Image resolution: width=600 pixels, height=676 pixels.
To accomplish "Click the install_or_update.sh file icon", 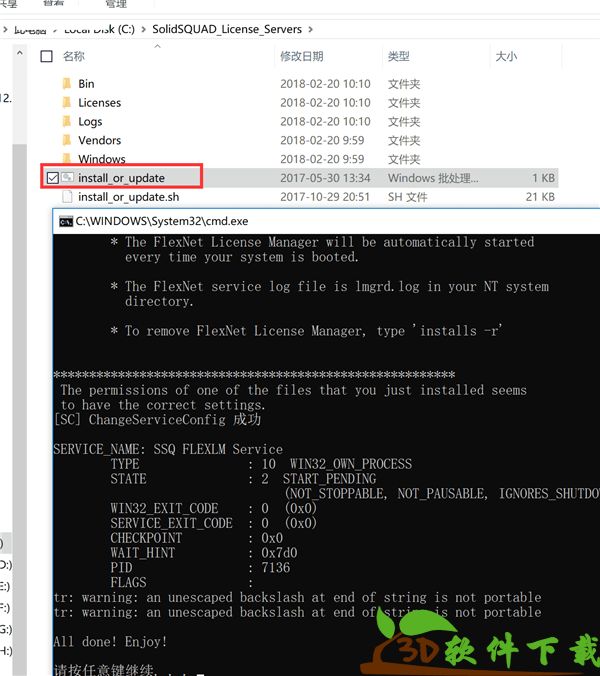I will point(67,197).
